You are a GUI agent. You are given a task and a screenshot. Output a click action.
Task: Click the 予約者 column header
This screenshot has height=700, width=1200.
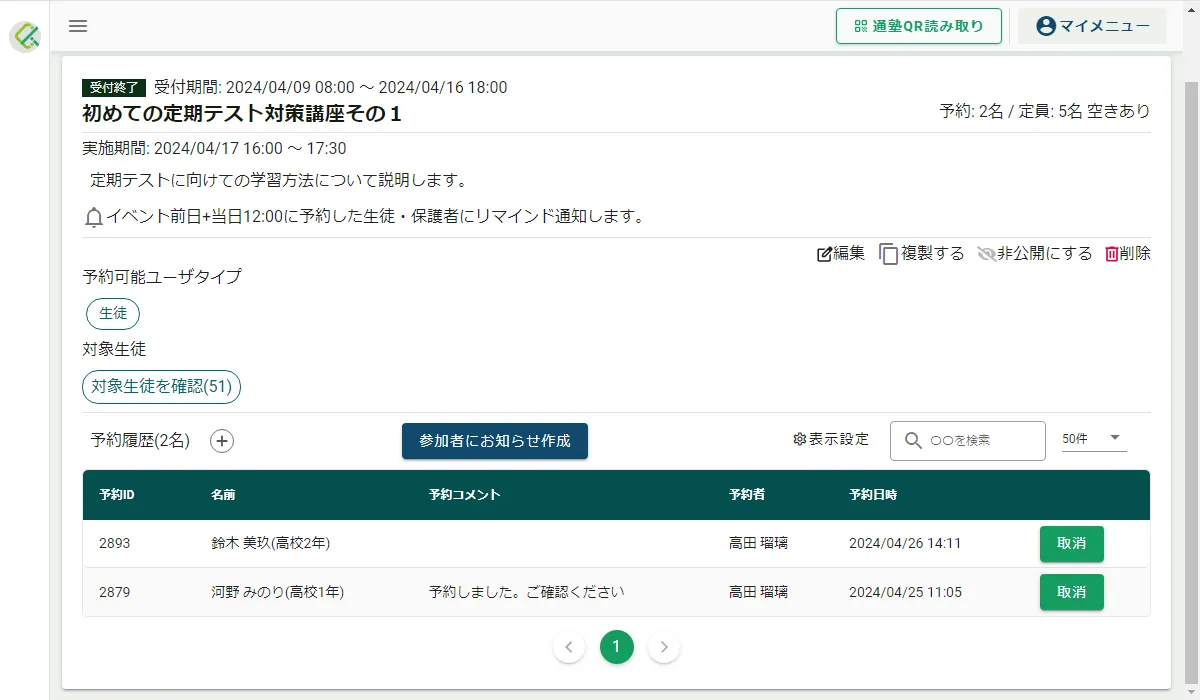point(747,495)
